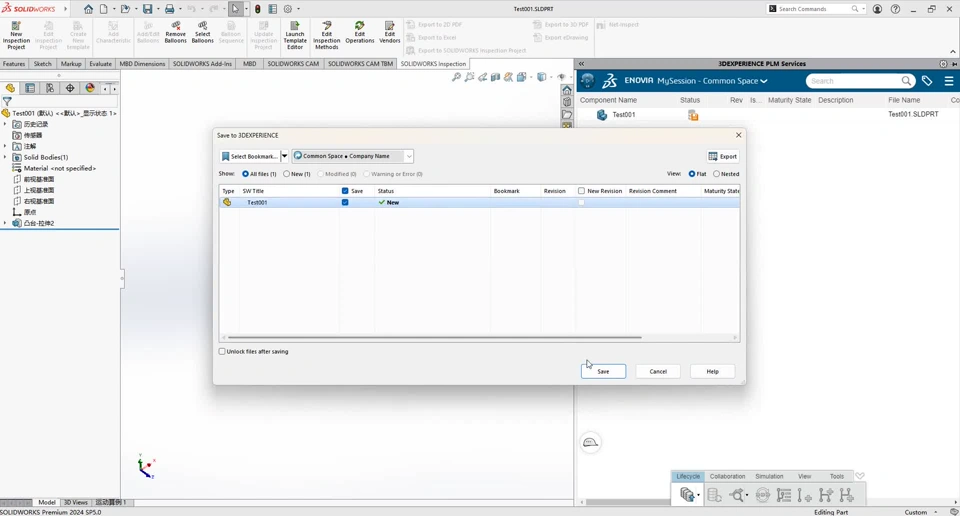Viewport: 960px width, 516px height.
Task: Open the PropertyManager tab icon
Action: [29, 88]
